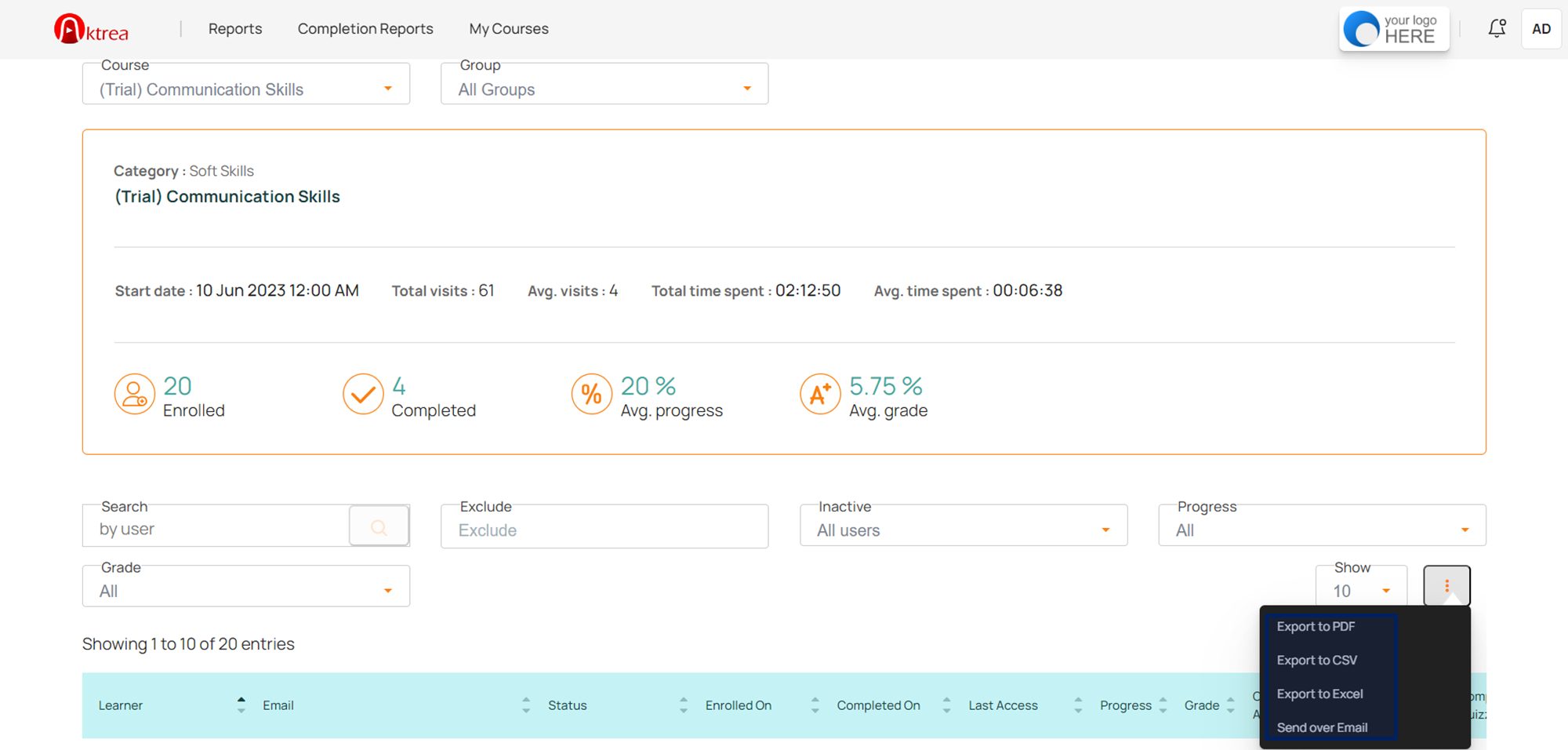This screenshot has height=750, width=1568.
Task: Click the Learner column header
Action: point(121,705)
